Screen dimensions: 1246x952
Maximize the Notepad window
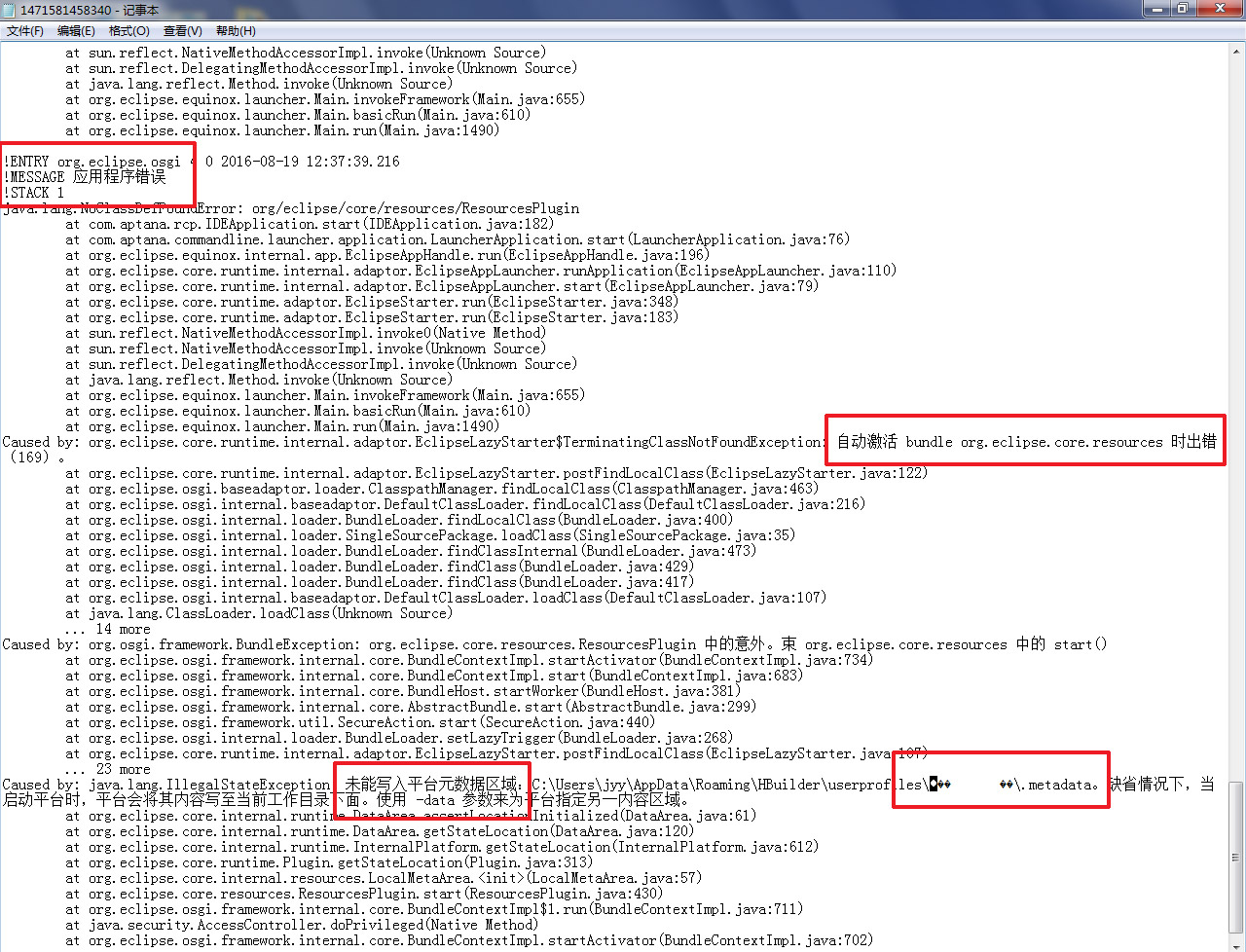[x=1182, y=9]
